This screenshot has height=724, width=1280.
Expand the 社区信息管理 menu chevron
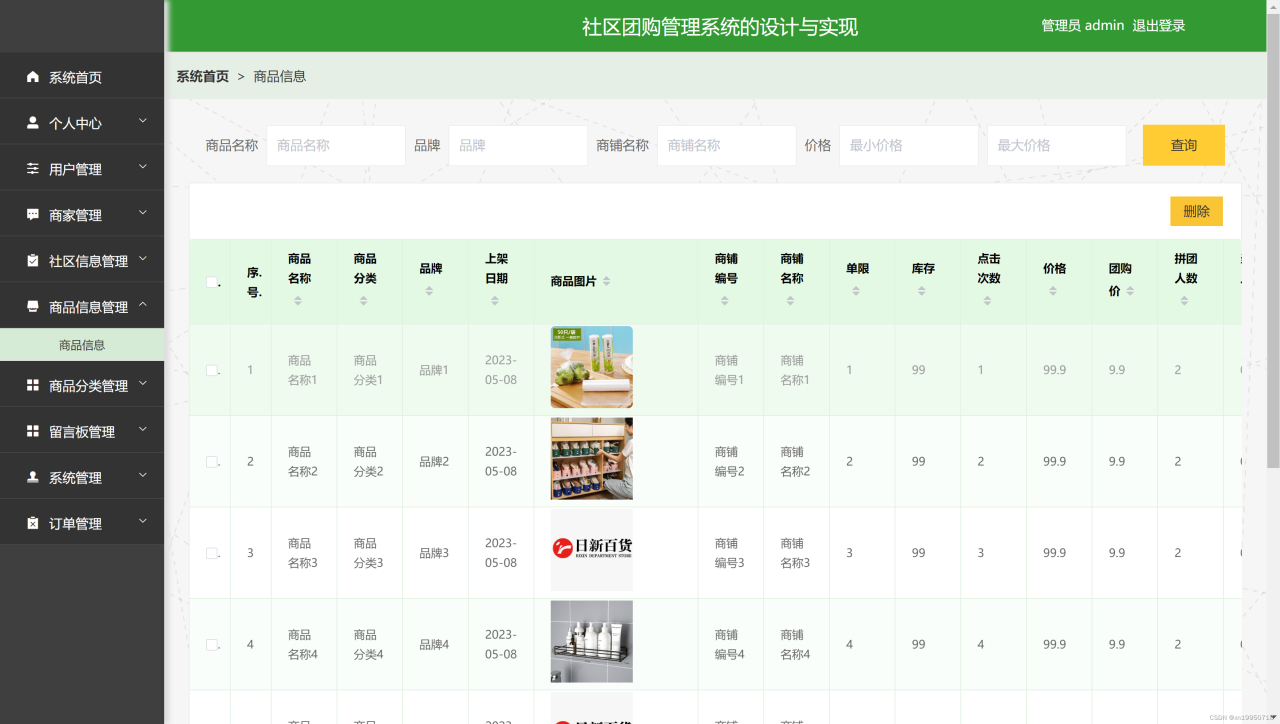pyautogui.click(x=142, y=259)
